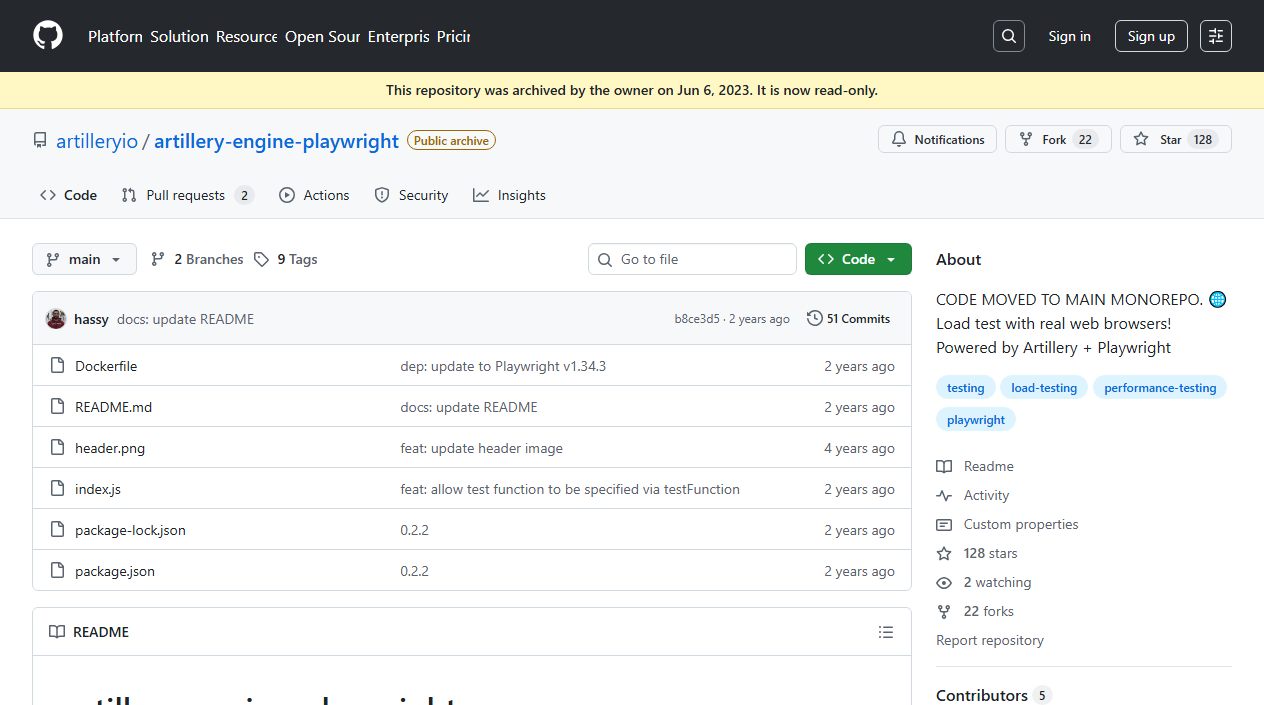Switch to the Insights tab
The width and height of the screenshot is (1264, 705).
510,195
